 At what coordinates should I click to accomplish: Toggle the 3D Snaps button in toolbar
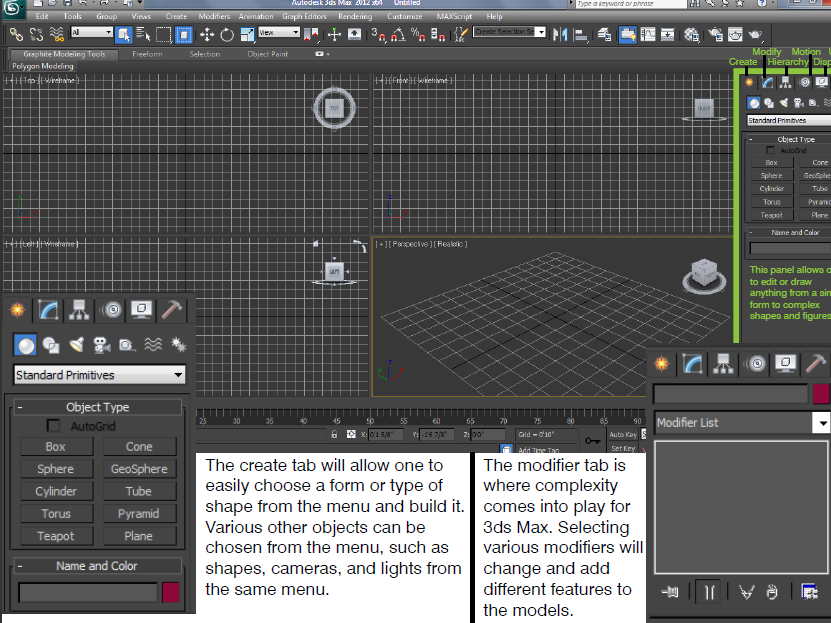click(x=379, y=35)
